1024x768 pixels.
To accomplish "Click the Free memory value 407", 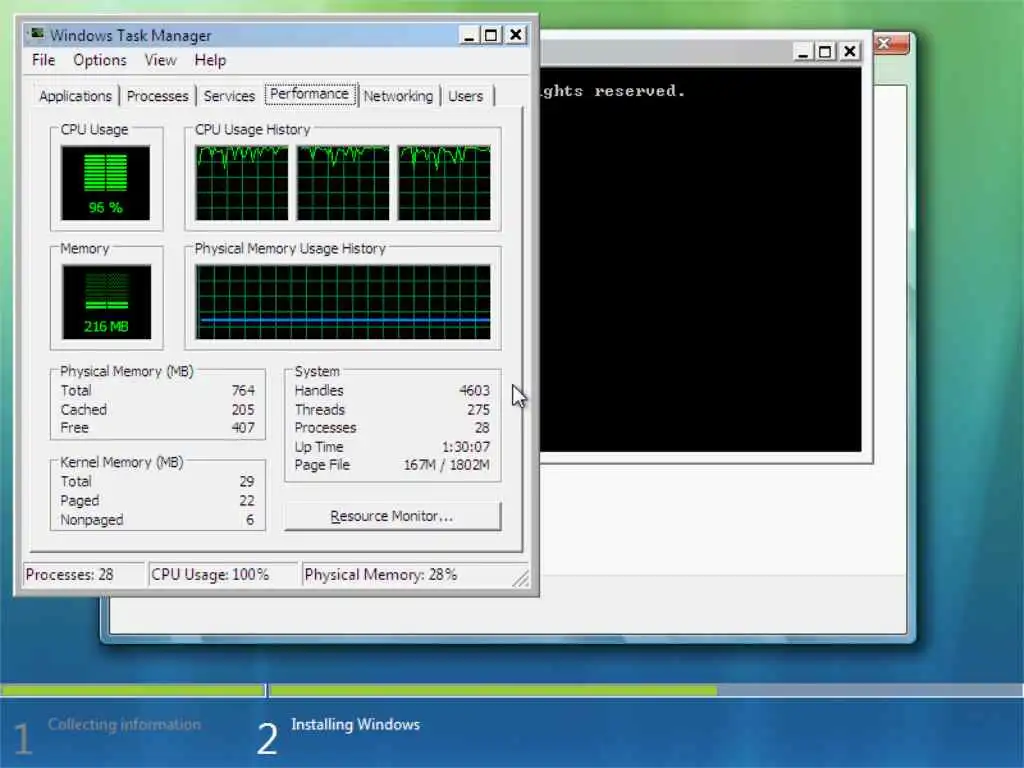I will 243,428.
